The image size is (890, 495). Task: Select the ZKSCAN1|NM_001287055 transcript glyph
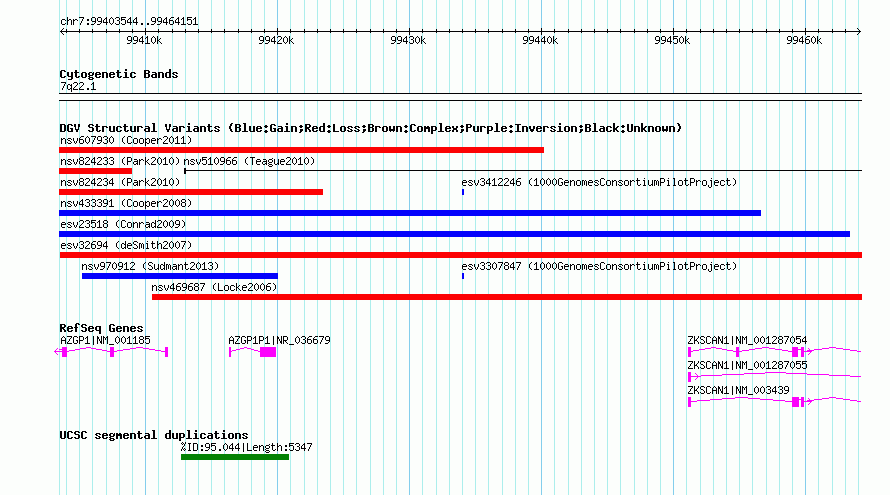point(774,376)
